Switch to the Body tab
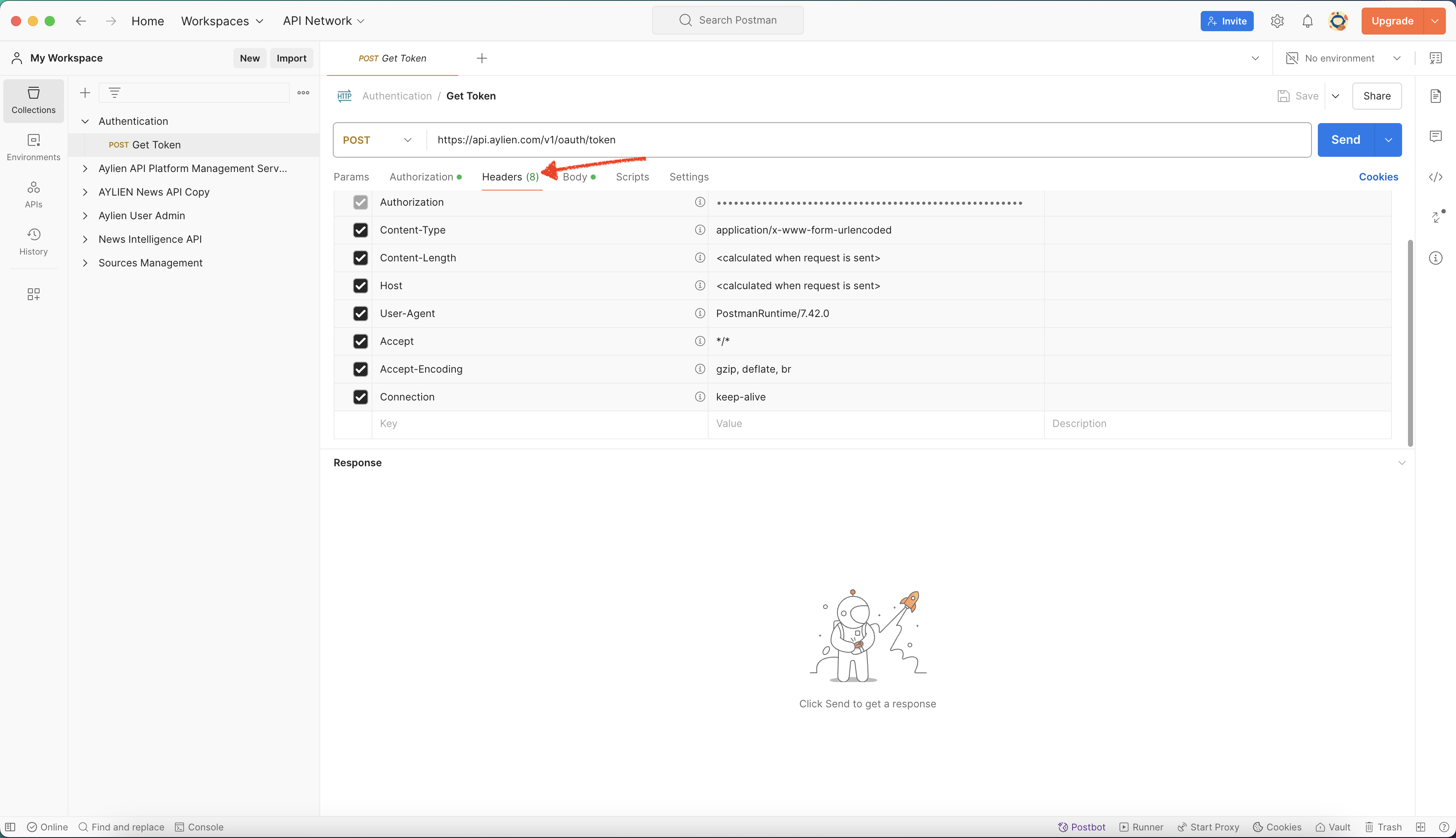 [575, 177]
